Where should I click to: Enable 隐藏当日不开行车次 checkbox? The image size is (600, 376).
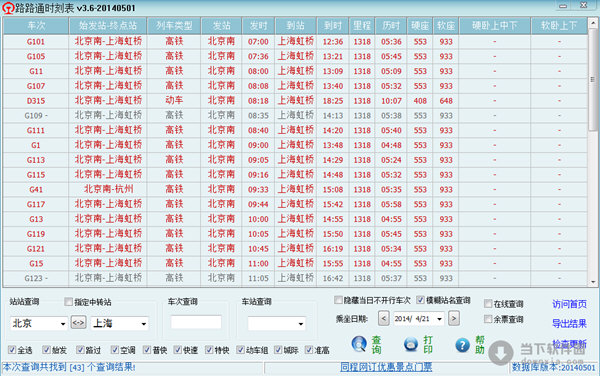pos(338,300)
